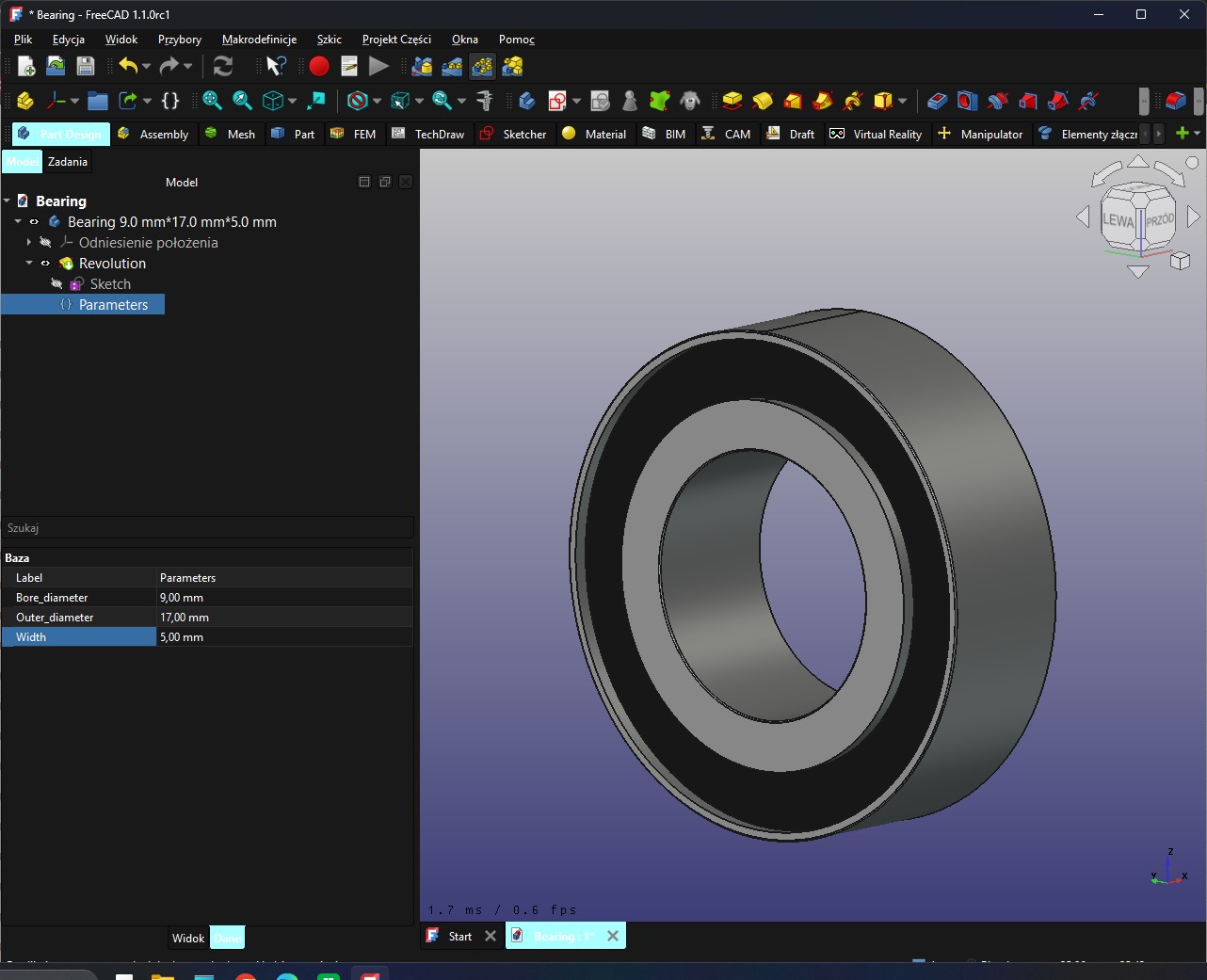
Task: Click the red macro record button
Action: (319, 66)
